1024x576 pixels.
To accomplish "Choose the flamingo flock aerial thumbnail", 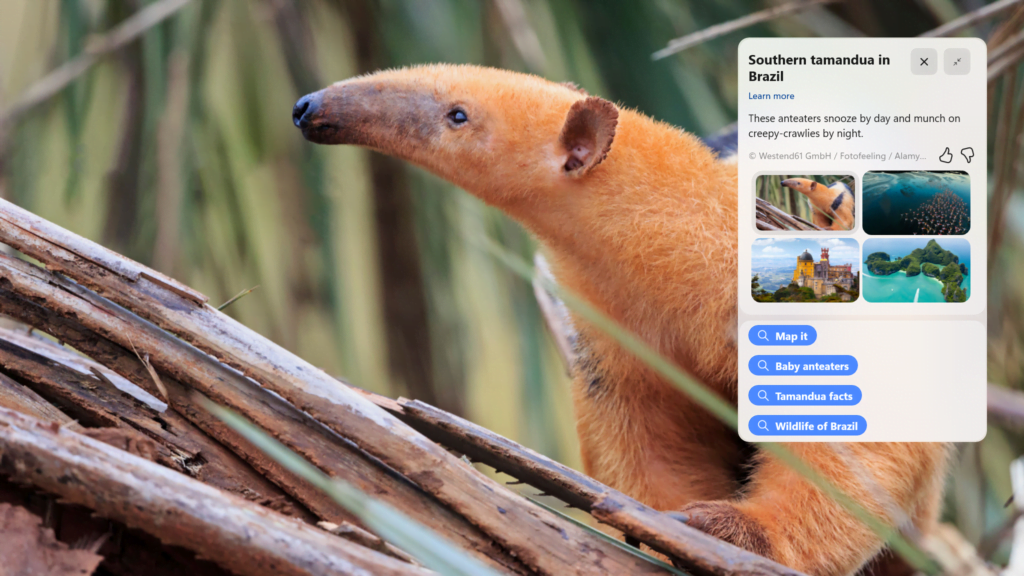I will pyautogui.click(x=916, y=202).
